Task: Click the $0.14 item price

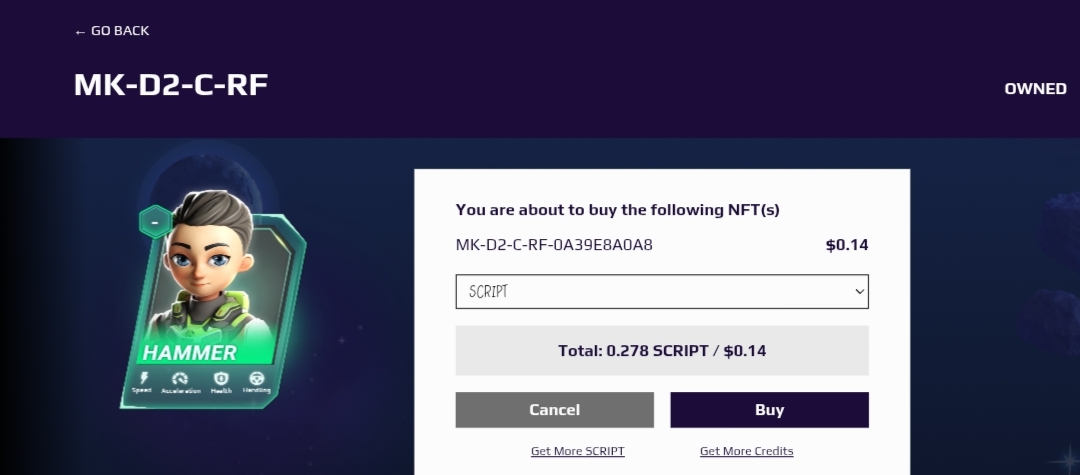Action: coord(847,244)
